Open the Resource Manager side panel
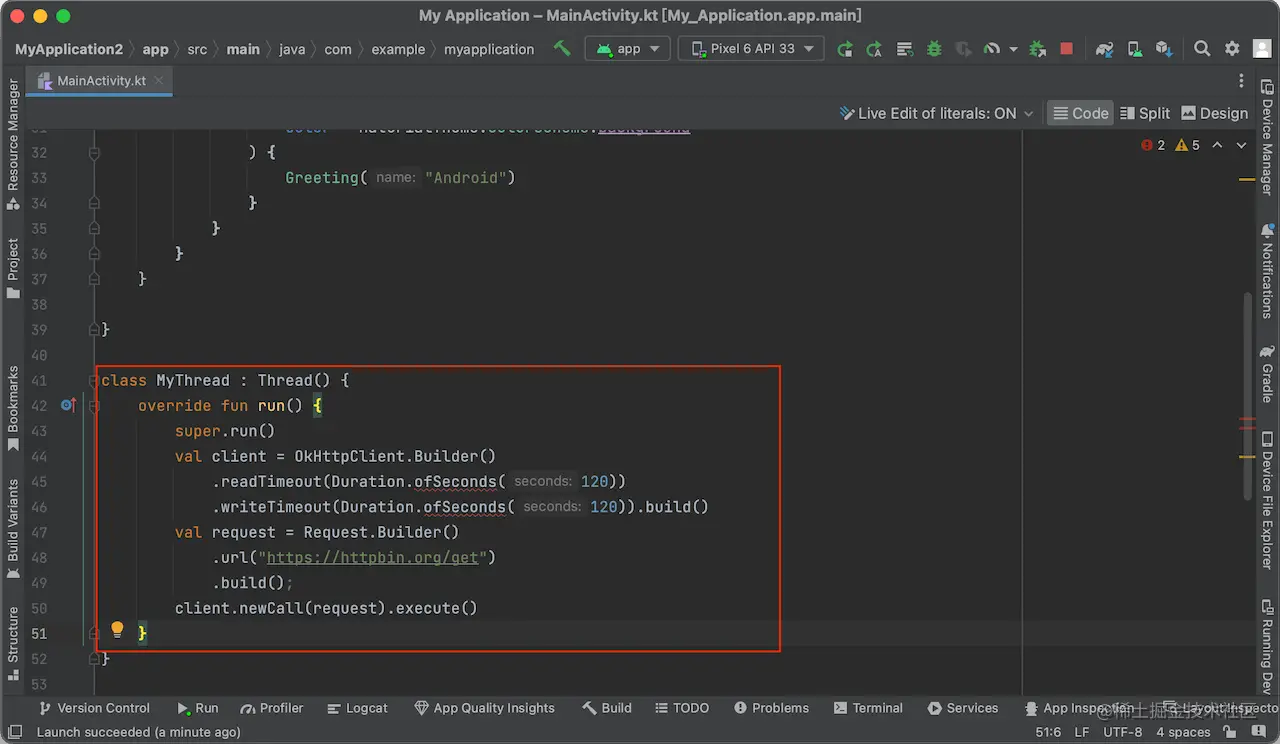Image resolution: width=1280 pixels, height=744 pixels. [13, 144]
